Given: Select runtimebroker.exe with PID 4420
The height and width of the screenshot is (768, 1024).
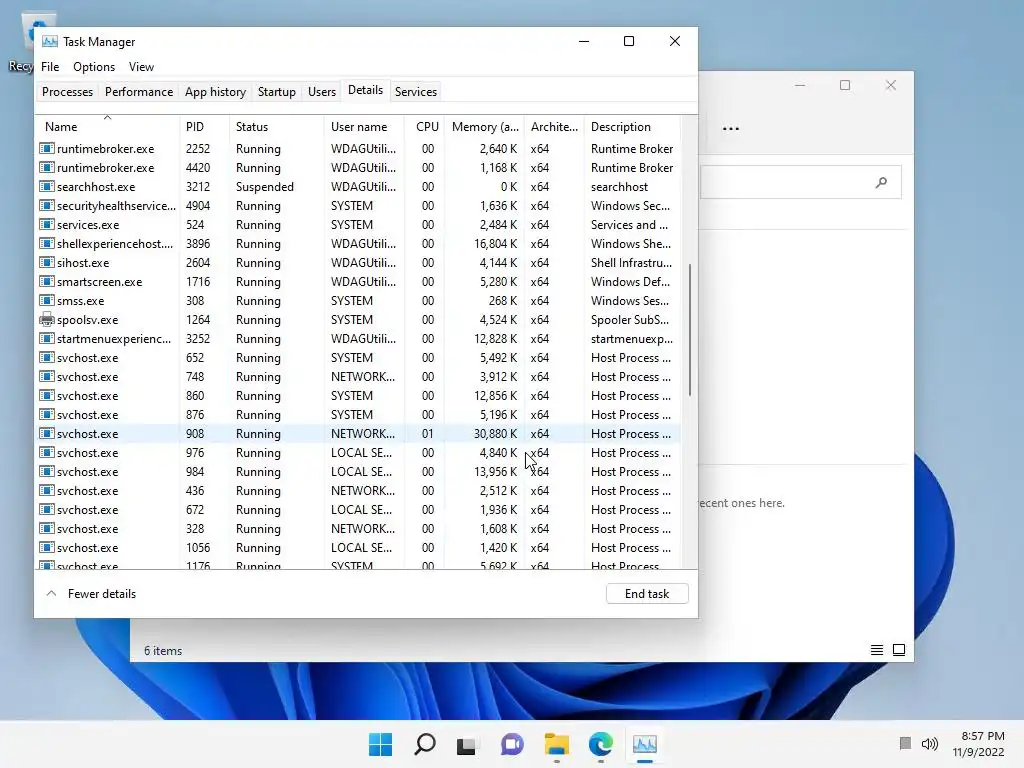Looking at the screenshot, I should [x=358, y=168].
